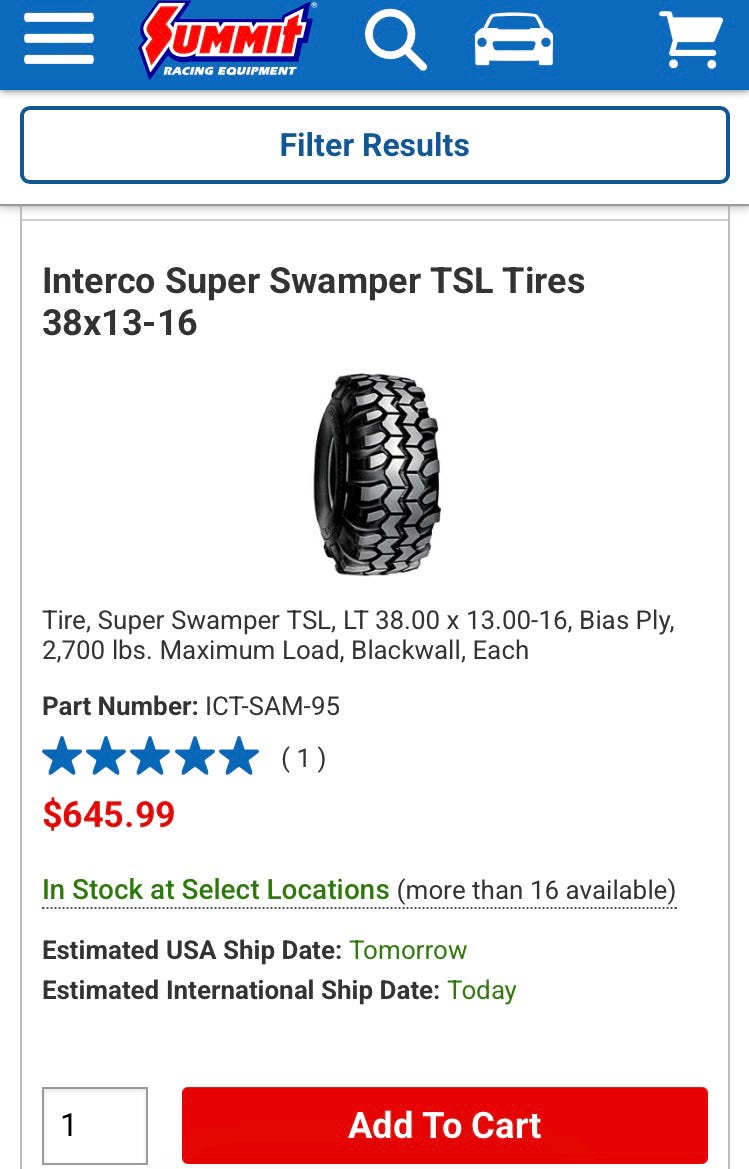749x1169 pixels.
Task: Click the tire description text
Action: point(358,635)
